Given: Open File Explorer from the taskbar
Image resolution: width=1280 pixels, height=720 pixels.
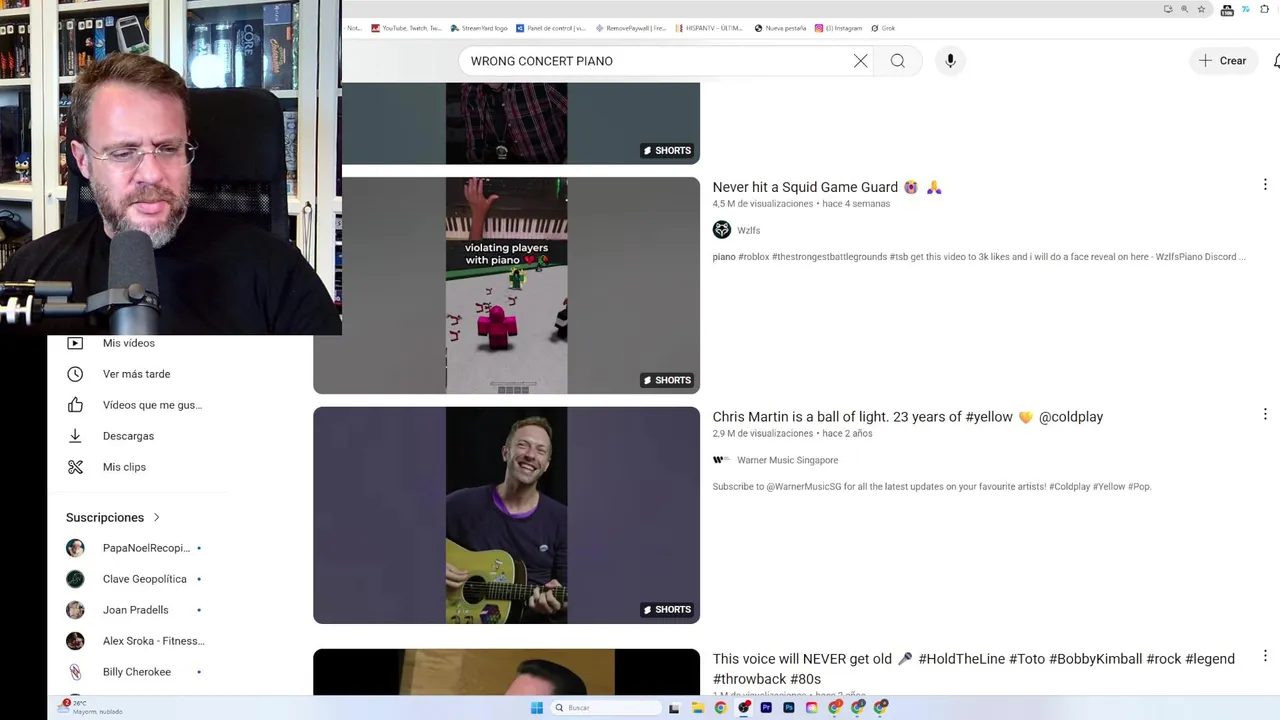Looking at the screenshot, I should click(697, 708).
